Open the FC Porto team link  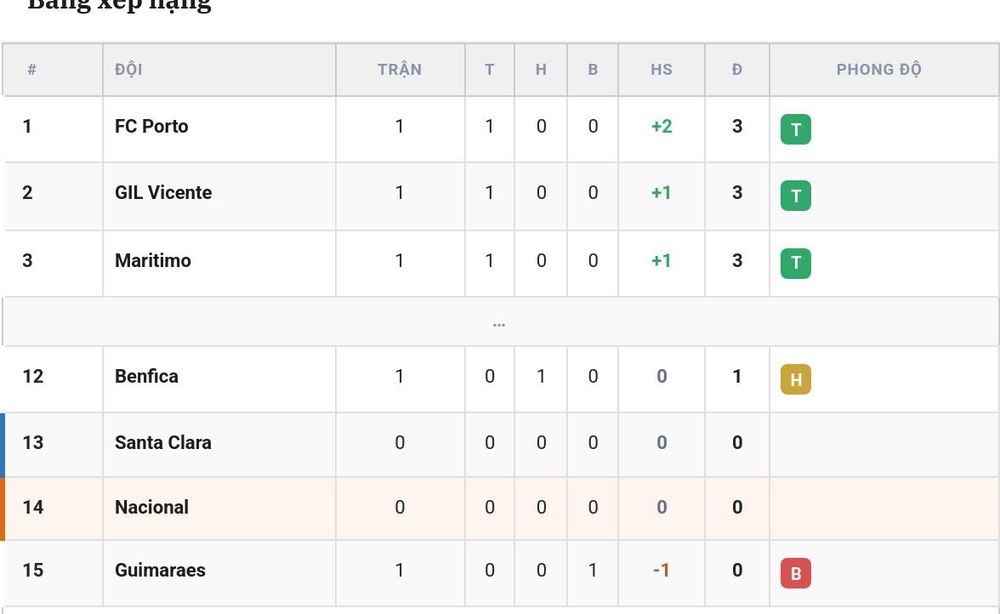(x=151, y=126)
